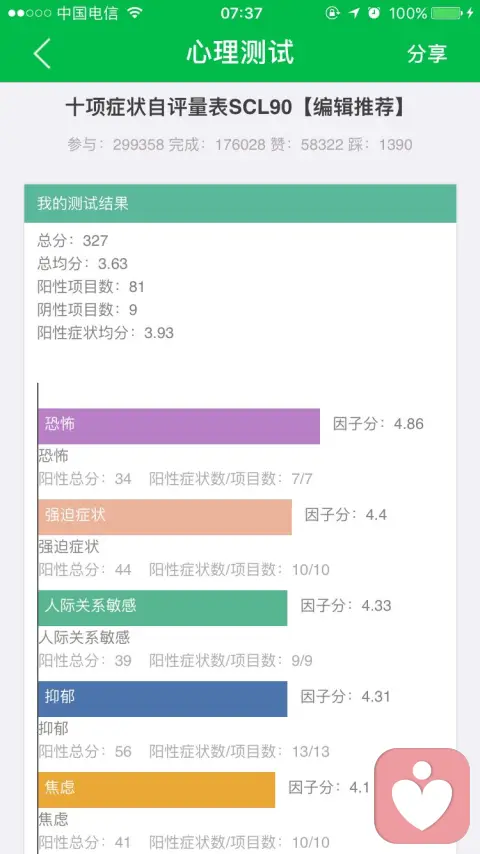Select the orange 焦虑 bar
Image resolution: width=480 pixels, height=854 pixels.
coord(156,790)
